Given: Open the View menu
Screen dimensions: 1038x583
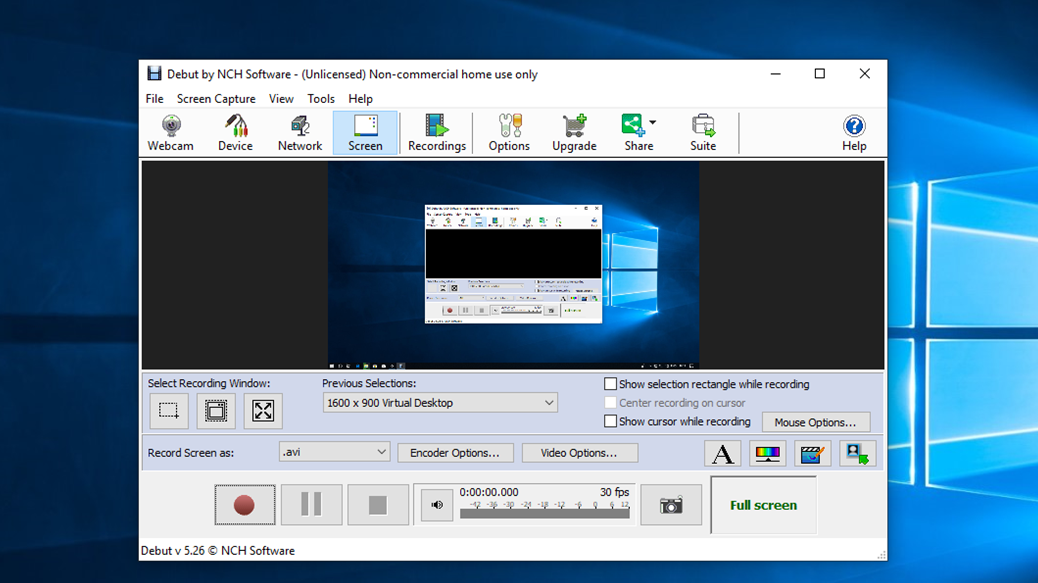Looking at the screenshot, I should pyautogui.click(x=281, y=99).
